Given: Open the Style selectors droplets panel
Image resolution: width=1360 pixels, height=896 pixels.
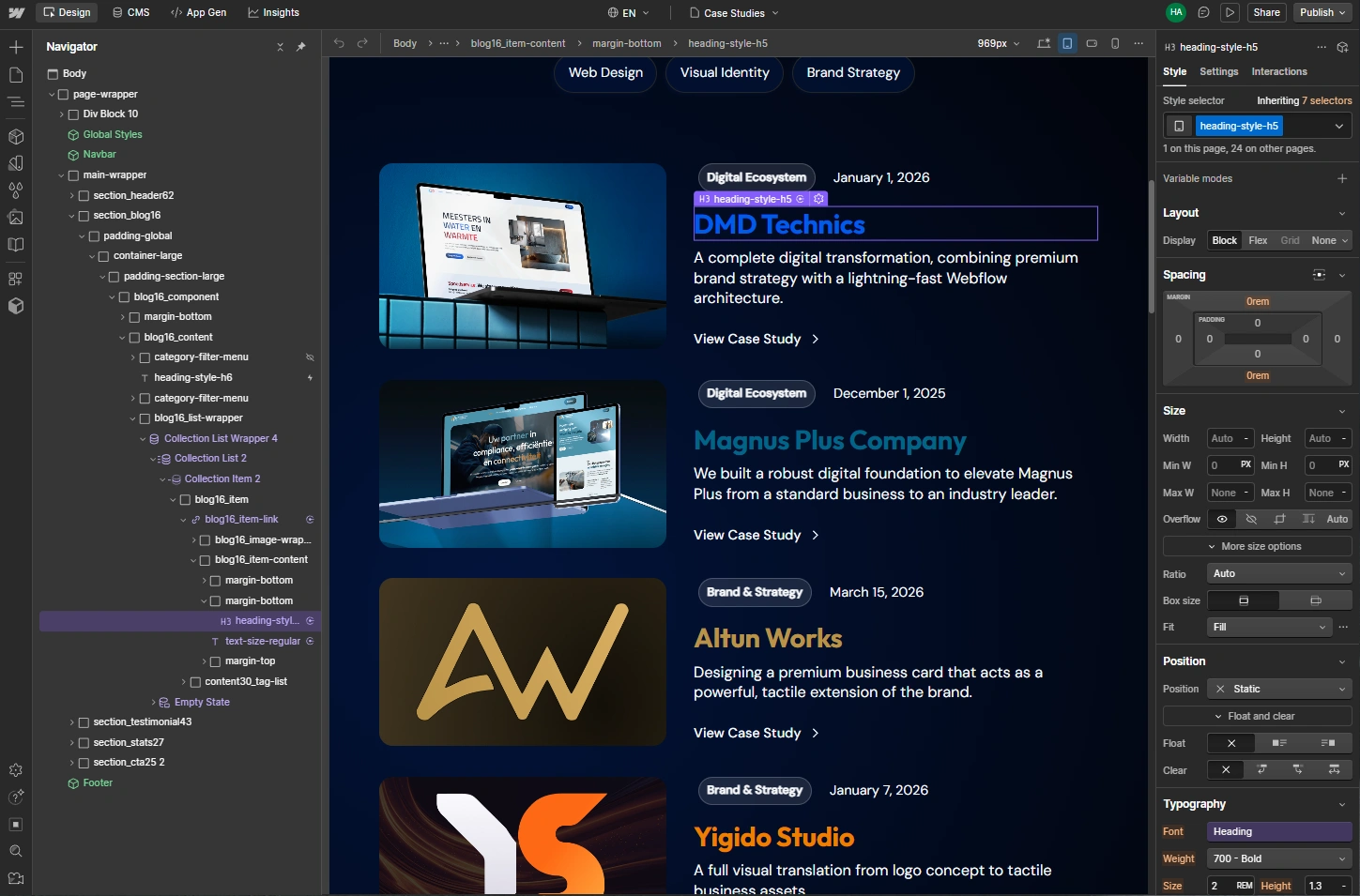Looking at the screenshot, I should click(16, 190).
